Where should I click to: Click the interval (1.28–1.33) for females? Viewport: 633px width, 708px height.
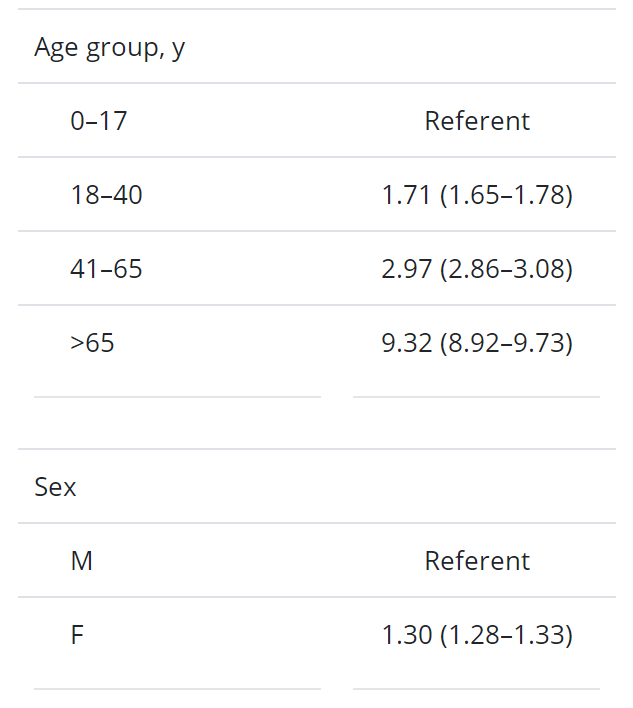pyautogui.click(x=506, y=635)
